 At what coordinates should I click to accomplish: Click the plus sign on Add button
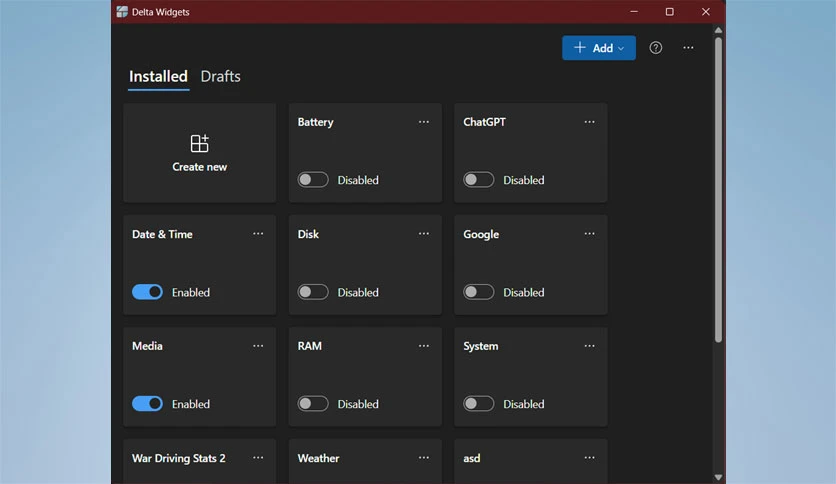click(x=580, y=47)
